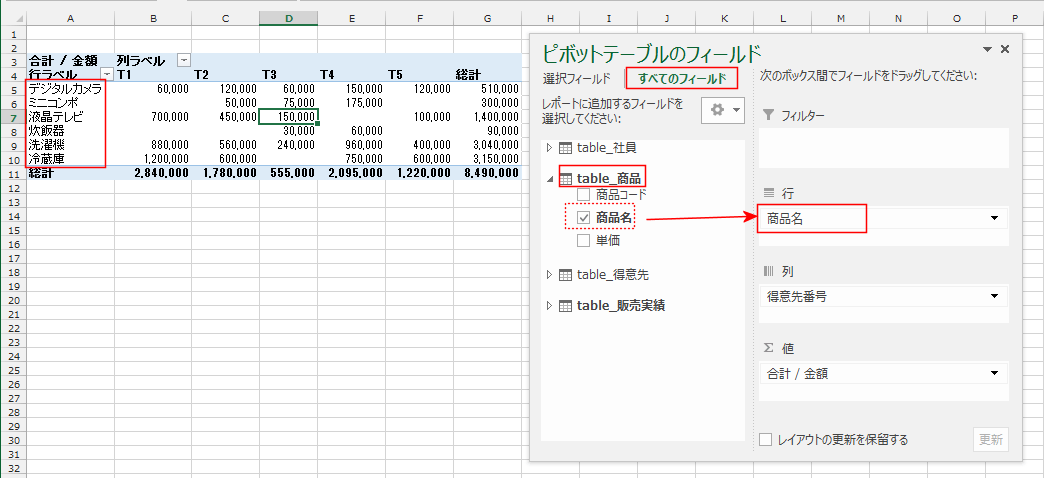Screen dimensions: 1044x478
Task: Select the table_社員 table icon
Action: 565,148
